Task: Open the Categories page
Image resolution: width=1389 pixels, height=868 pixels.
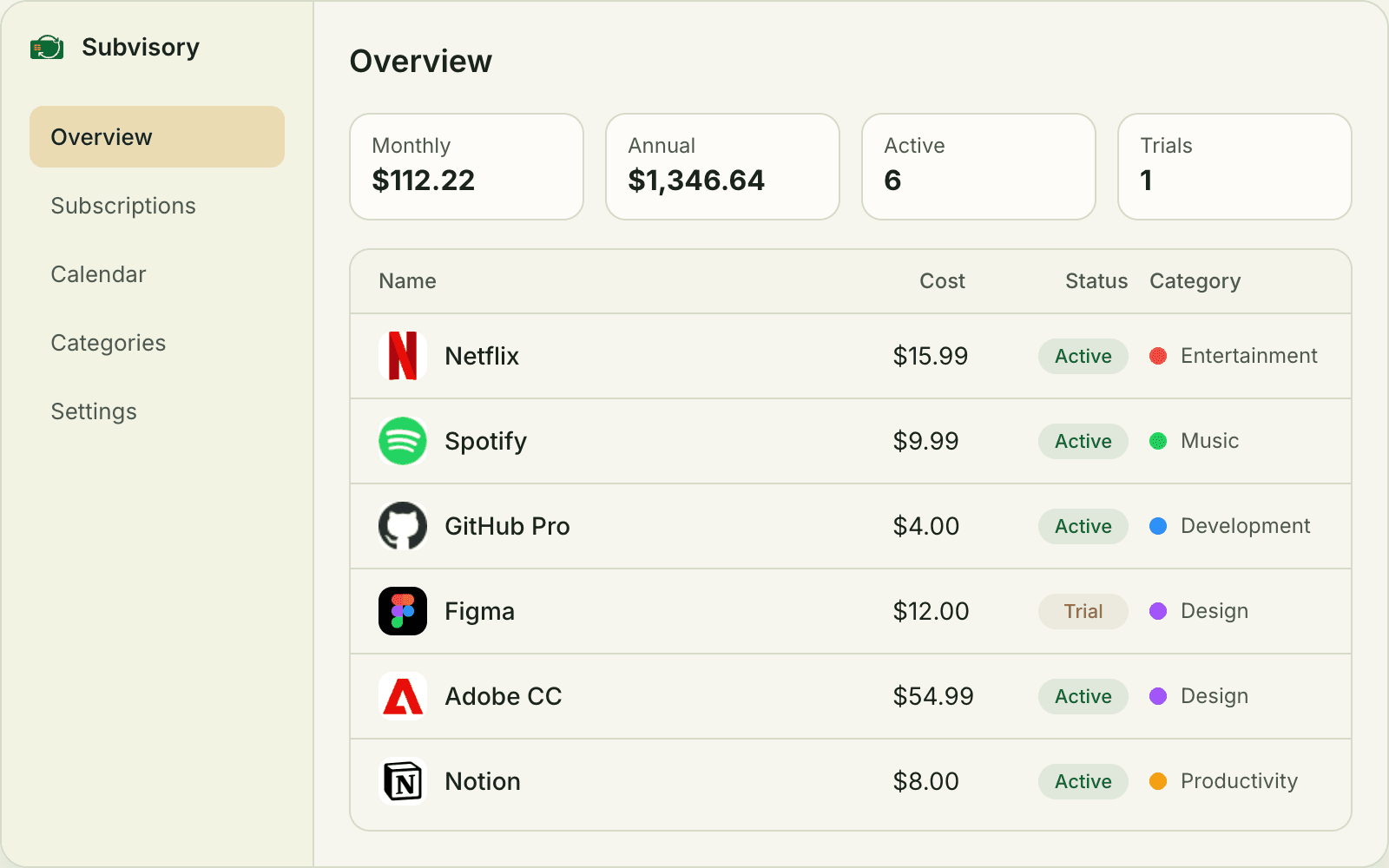Action: click(108, 342)
